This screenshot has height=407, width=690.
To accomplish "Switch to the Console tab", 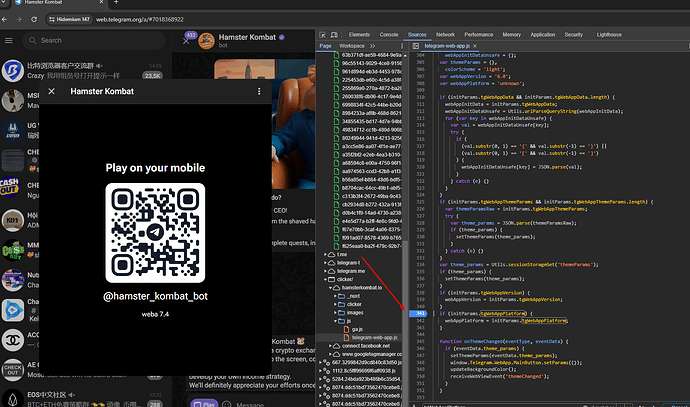I will click(389, 35).
